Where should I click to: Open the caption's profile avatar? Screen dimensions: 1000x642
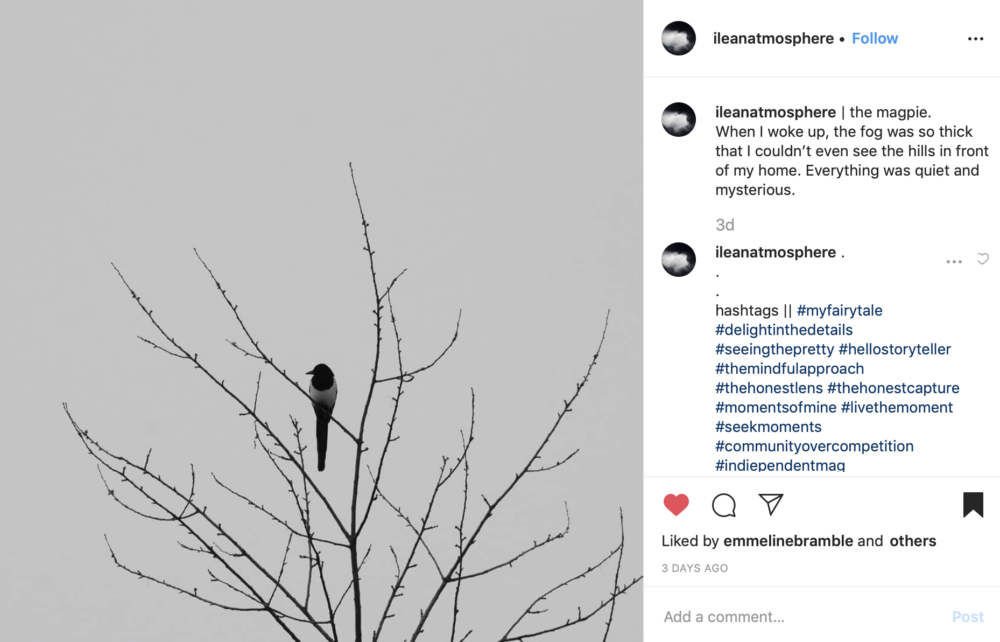pos(679,119)
